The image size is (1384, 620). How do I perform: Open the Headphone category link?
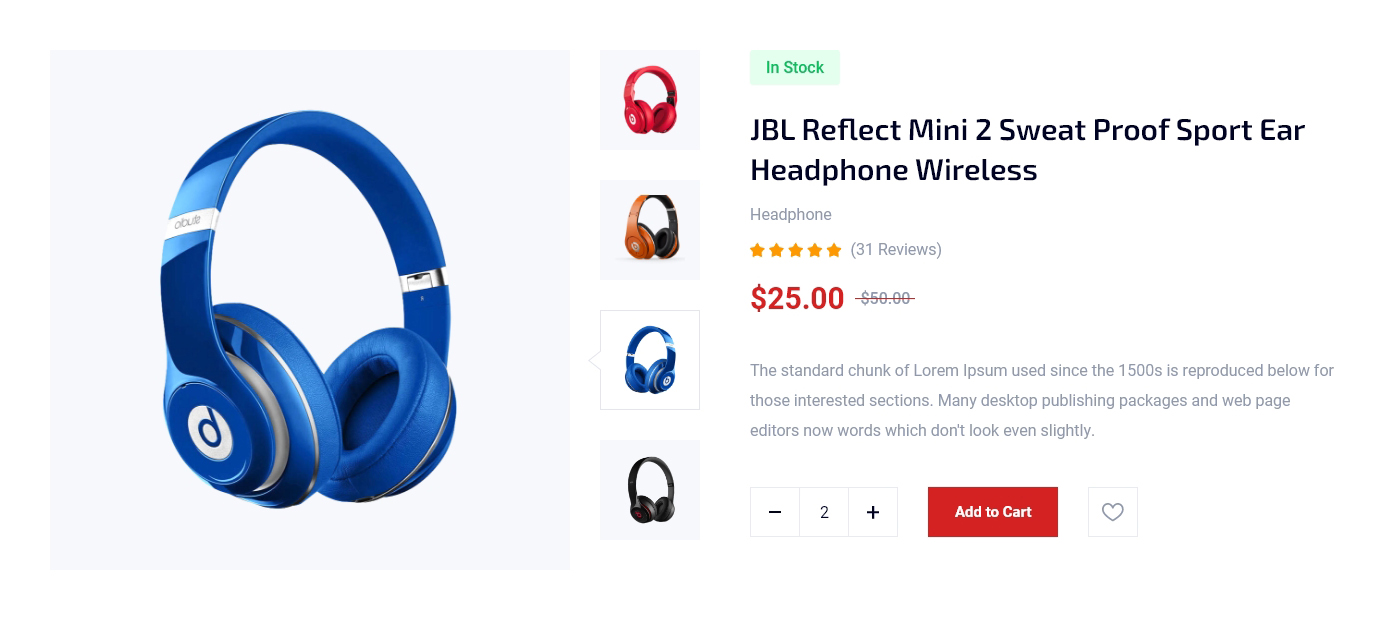click(791, 214)
